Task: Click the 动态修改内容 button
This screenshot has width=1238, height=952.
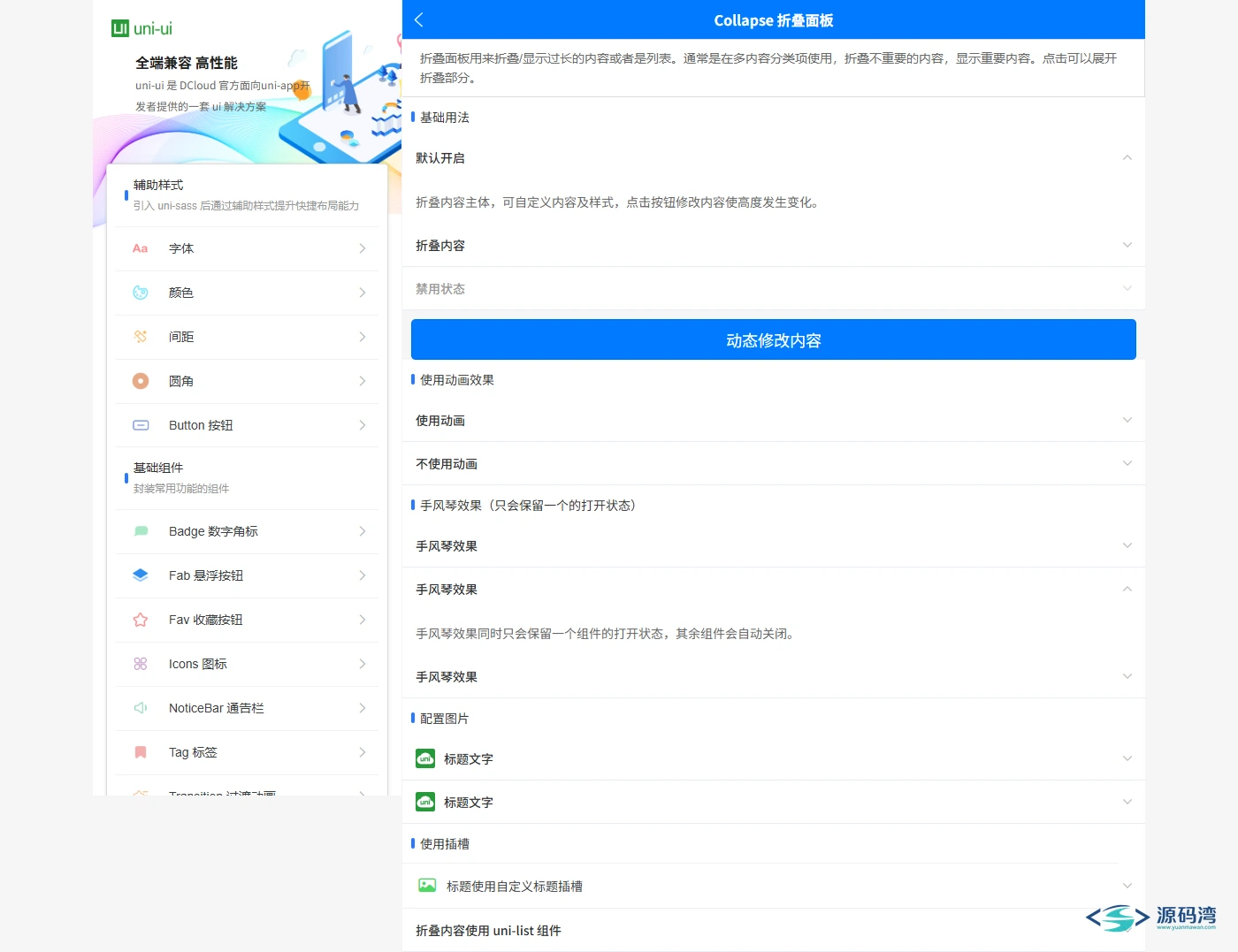Action: (x=774, y=339)
